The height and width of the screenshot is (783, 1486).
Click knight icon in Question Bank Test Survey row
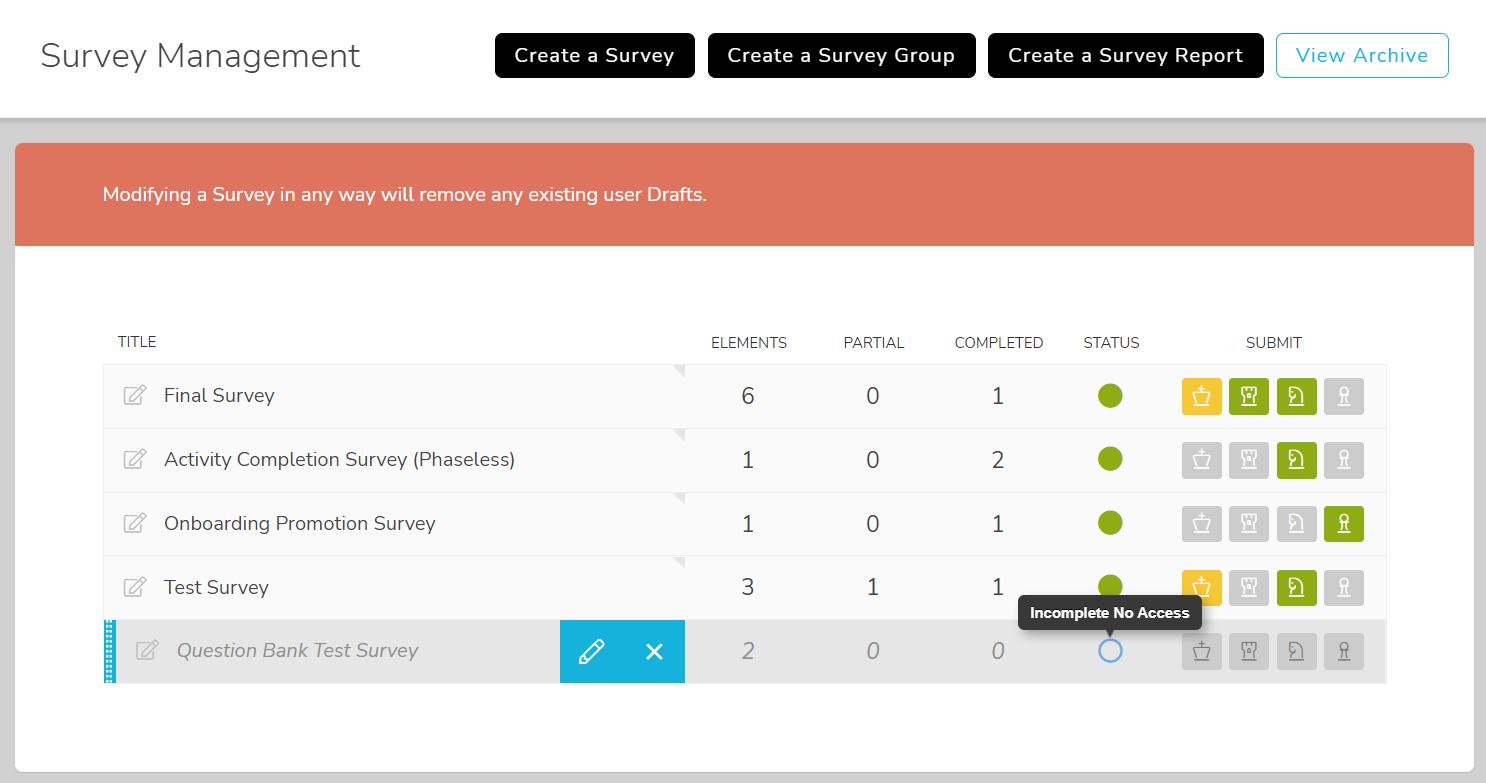tap(1297, 652)
